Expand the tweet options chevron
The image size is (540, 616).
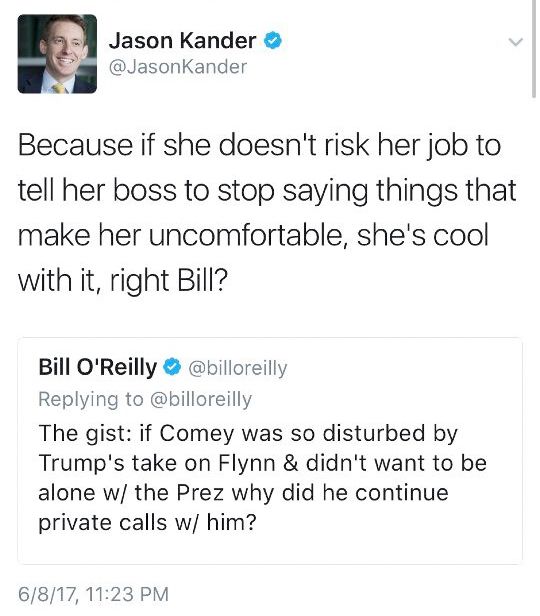click(515, 41)
